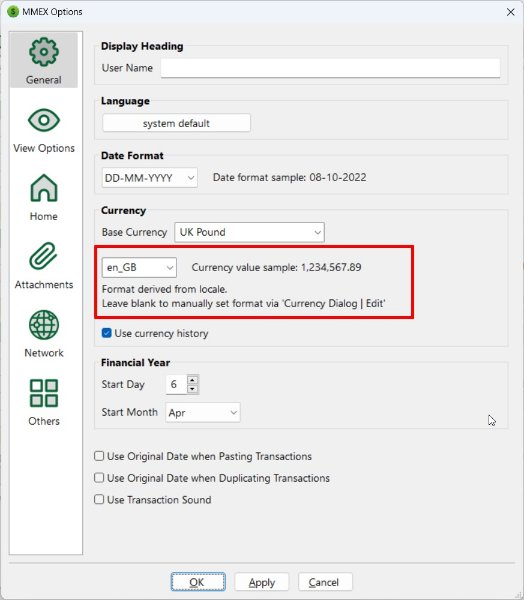Viewport: 524px width, 600px height.
Task: Click 'Format derived from locale.' text
Action: click(x=164, y=289)
